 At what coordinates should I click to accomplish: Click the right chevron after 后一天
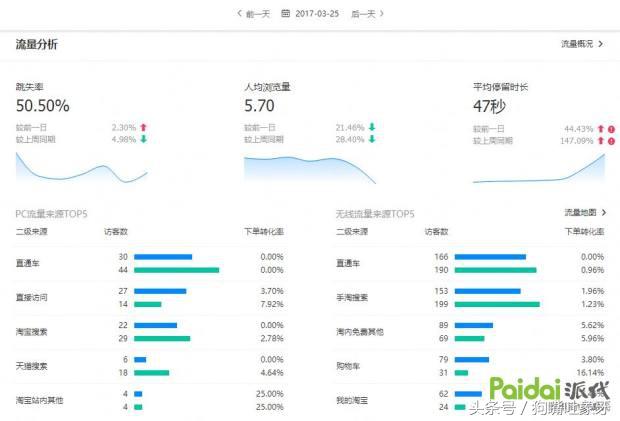tap(382, 13)
